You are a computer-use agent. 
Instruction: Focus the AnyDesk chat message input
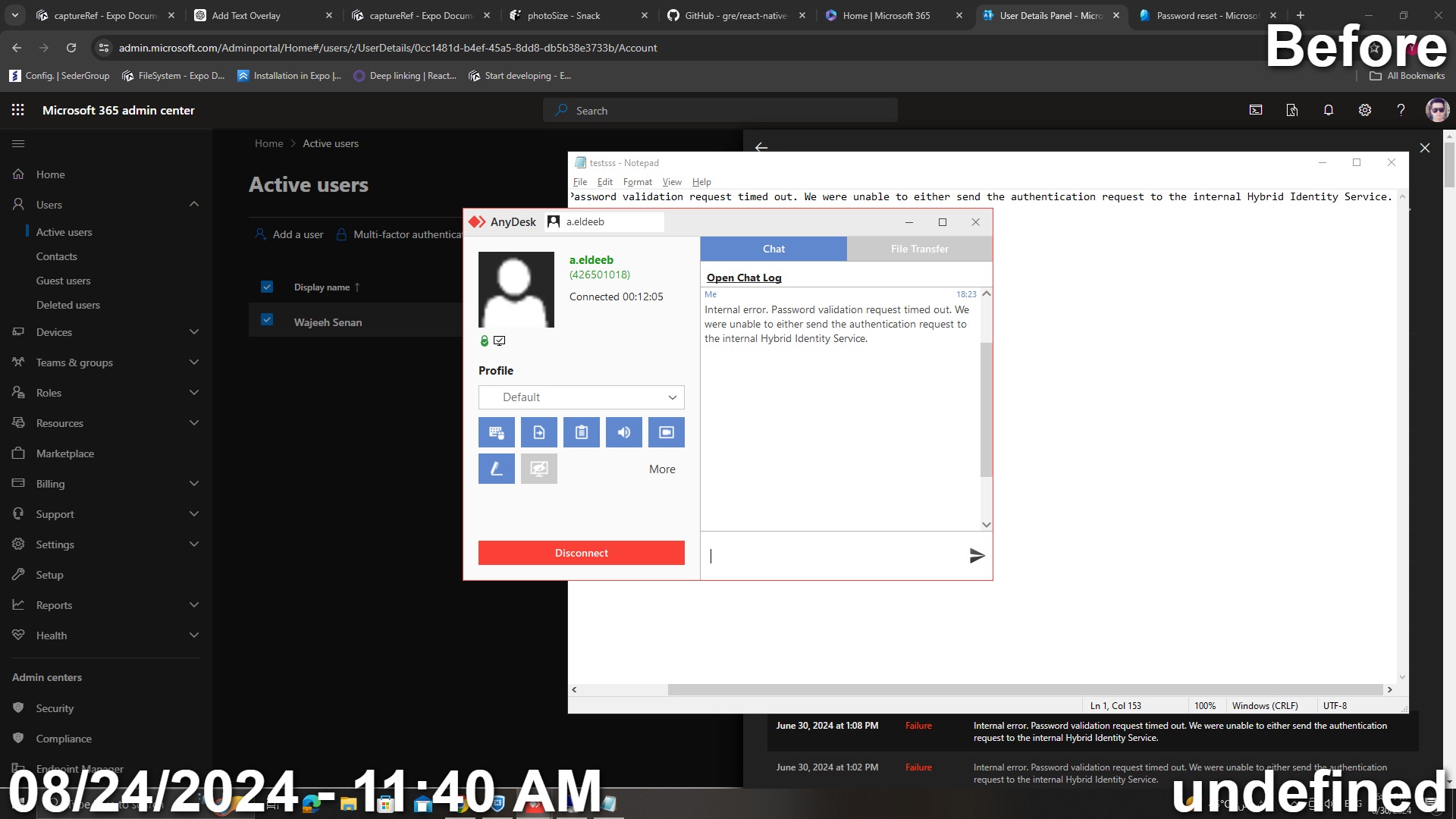[834, 556]
